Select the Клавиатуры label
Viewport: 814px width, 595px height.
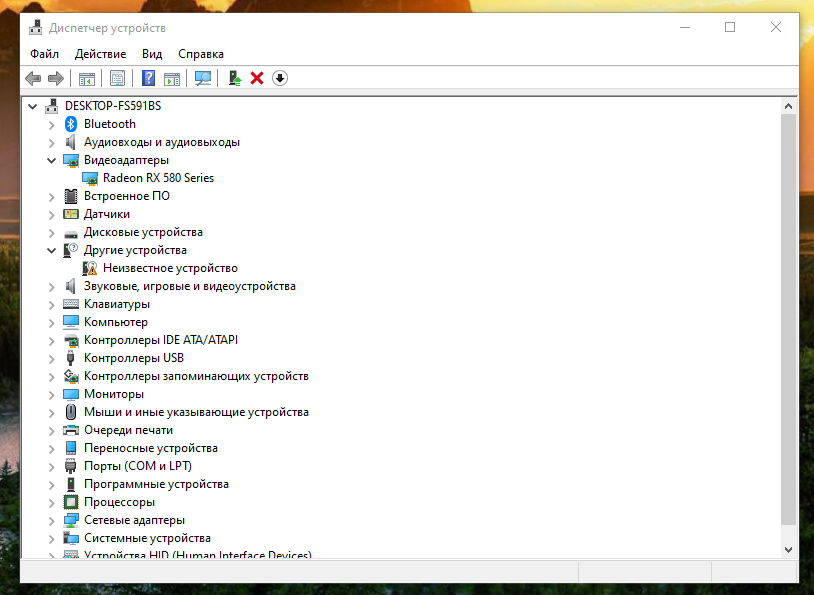point(117,304)
